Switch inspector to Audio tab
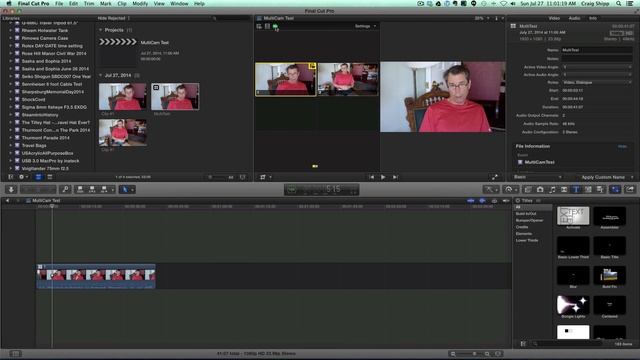The height and width of the screenshot is (360, 640). coord(574,18)
